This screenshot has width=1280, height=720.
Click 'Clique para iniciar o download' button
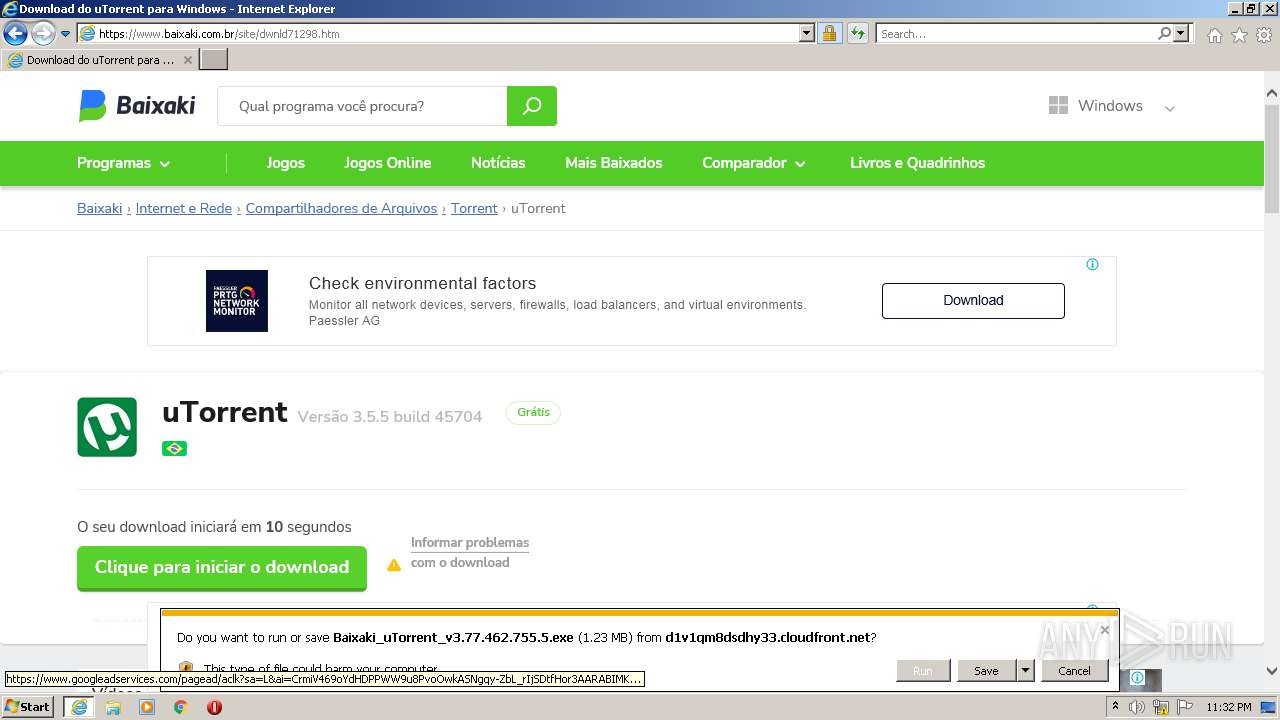click(x=222, y=567)
